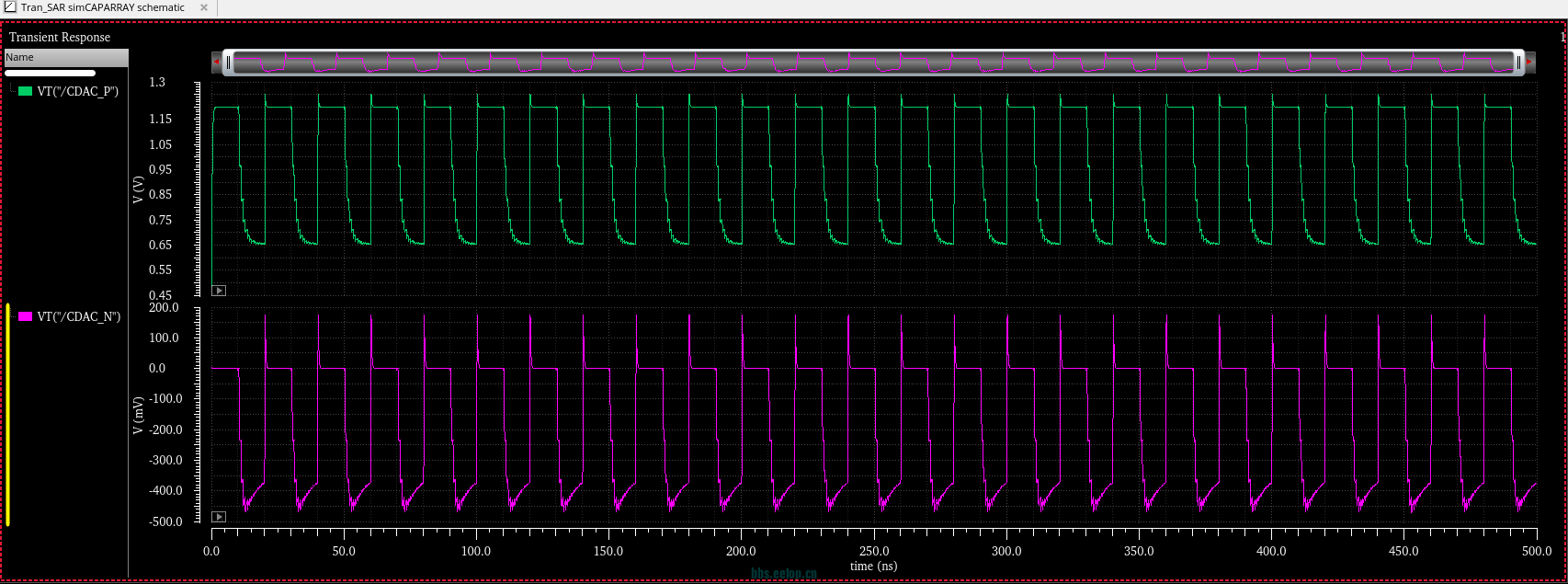Click the Name column header
Viewport: 1568px width, 584px height.
coord(66,57)
